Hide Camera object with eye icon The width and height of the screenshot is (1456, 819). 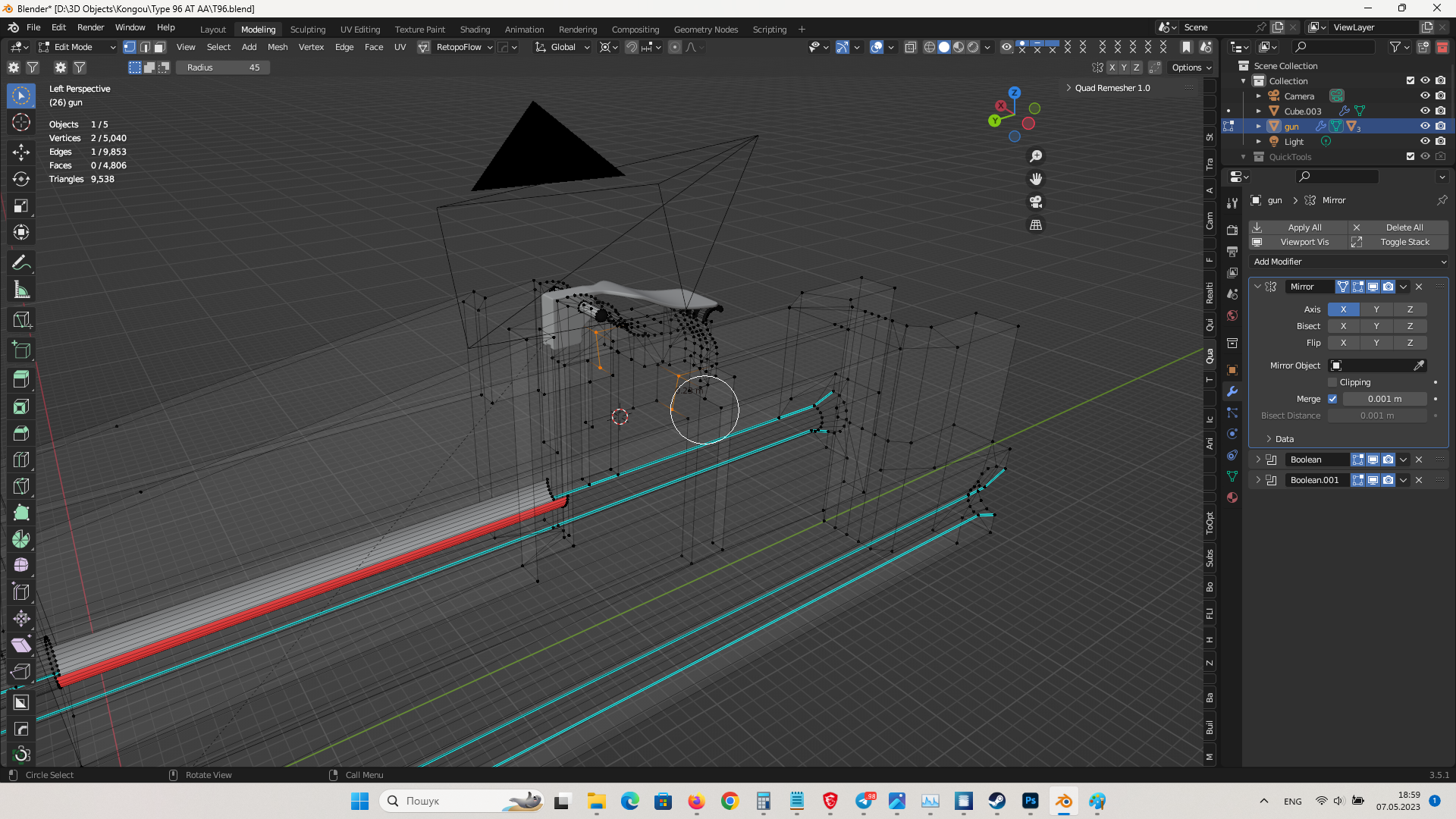(1425, 96)
